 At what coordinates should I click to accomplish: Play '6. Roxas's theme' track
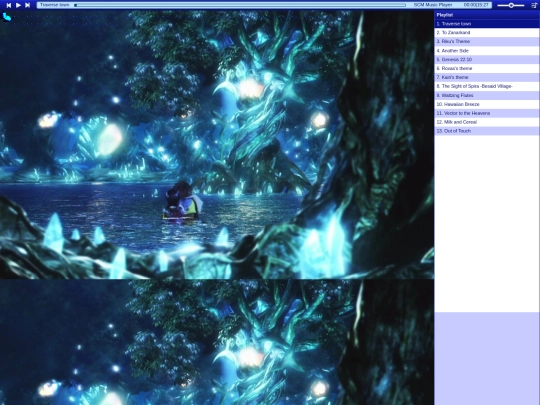pos(487,68)
